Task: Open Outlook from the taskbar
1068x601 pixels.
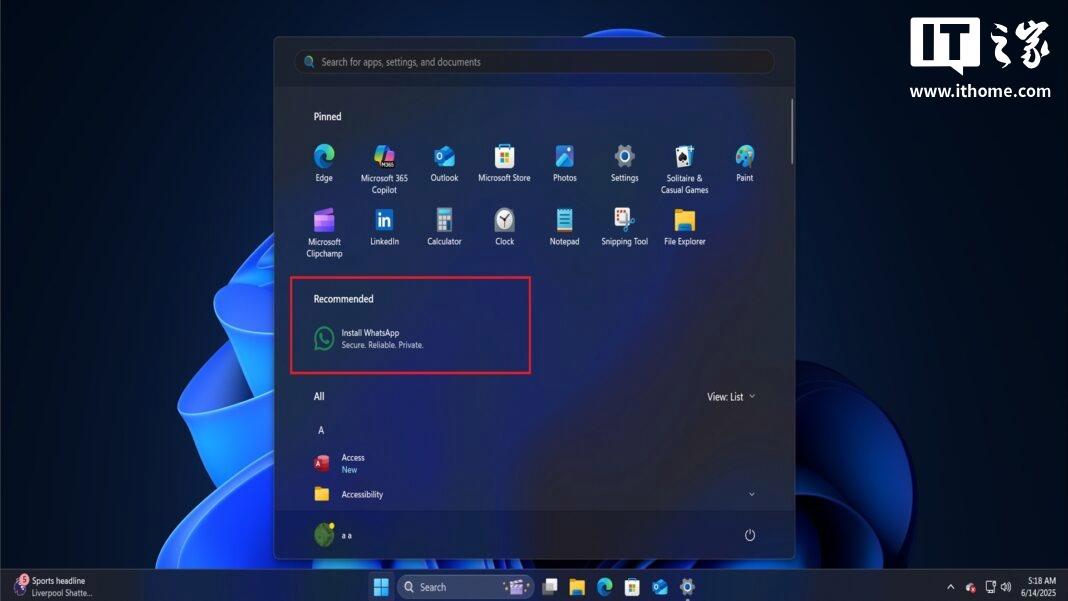Action: 659,587
